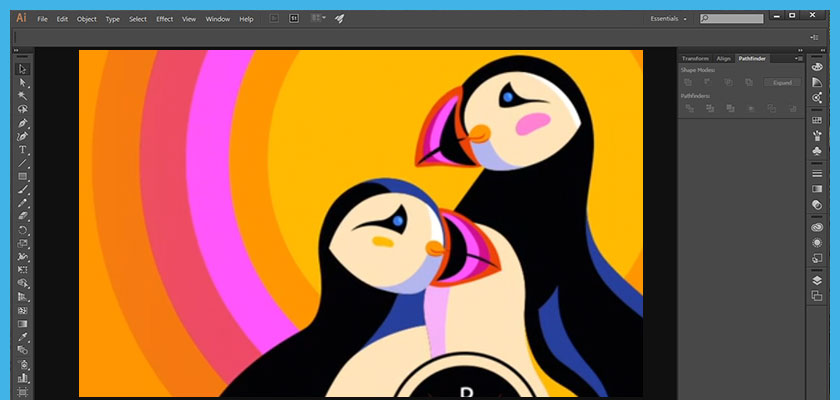This screenshot has height=400, width=840.
Task: Open the Stroke panel
Action: [816, 173]
